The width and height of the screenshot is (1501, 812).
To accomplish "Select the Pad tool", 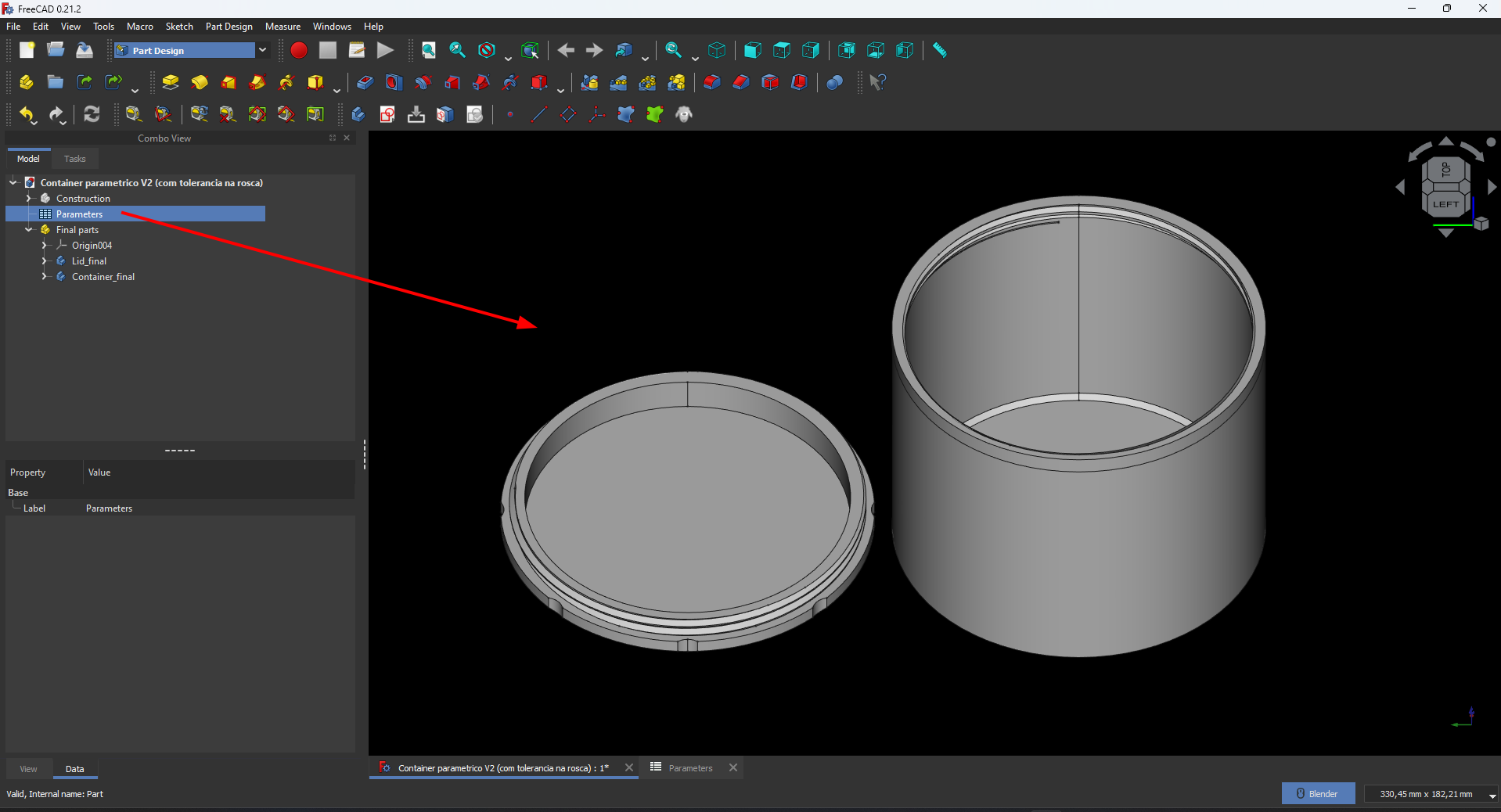I will tap(170, 82).
